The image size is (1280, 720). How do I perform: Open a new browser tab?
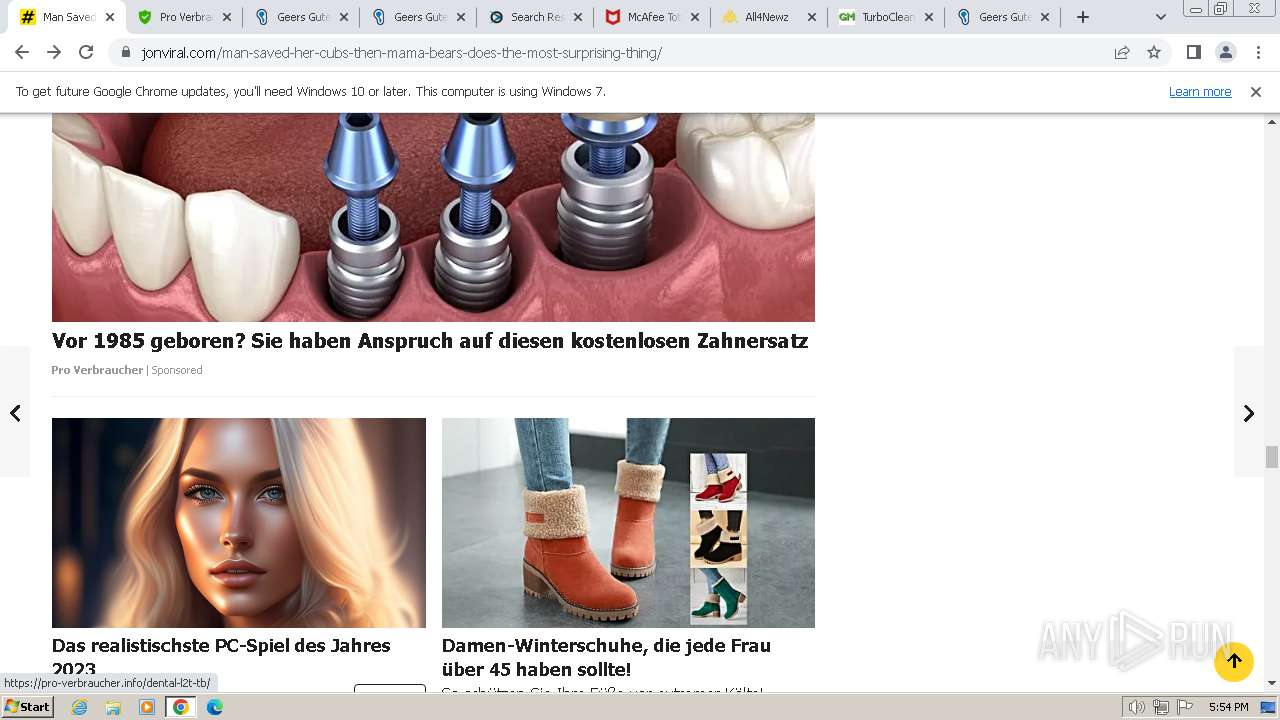(1082, 17)
